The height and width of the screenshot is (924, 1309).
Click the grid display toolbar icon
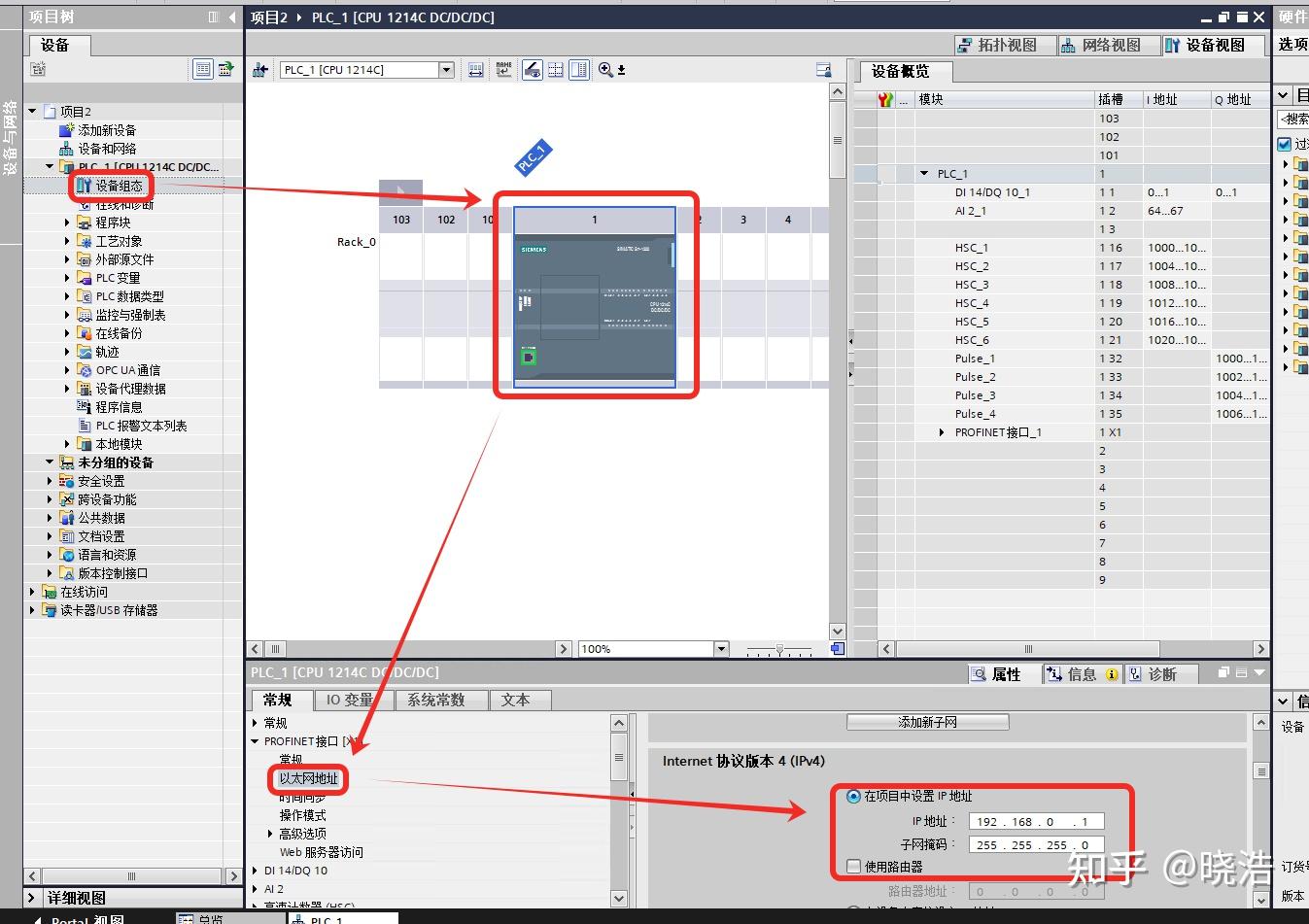coord(556,70)
